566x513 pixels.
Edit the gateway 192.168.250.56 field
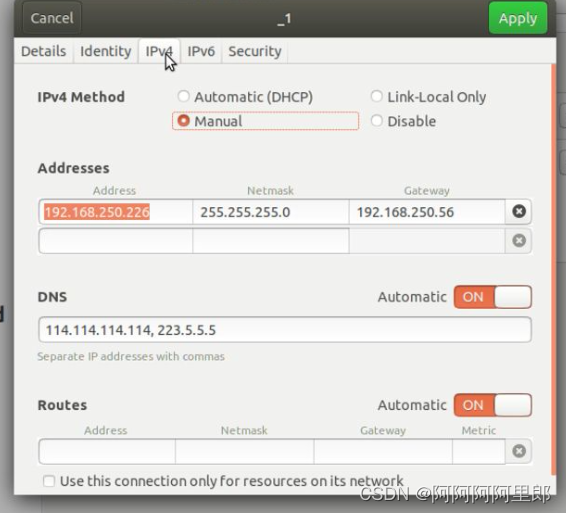[427, 212]
